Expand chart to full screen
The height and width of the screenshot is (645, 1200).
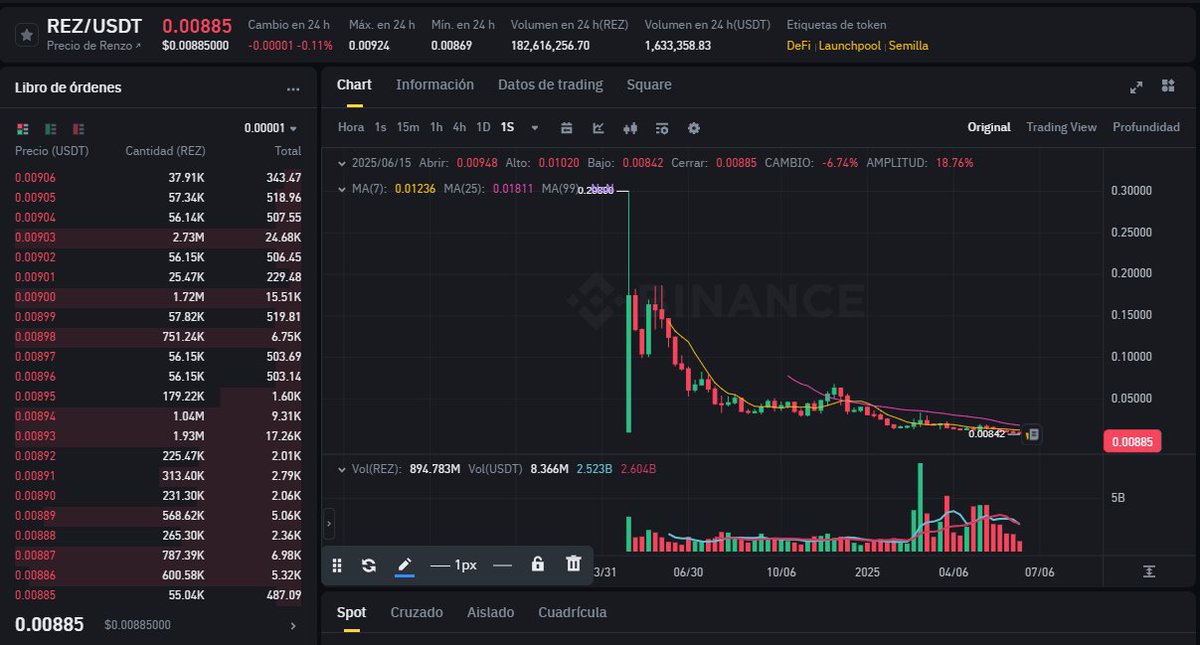(1136, 87)
